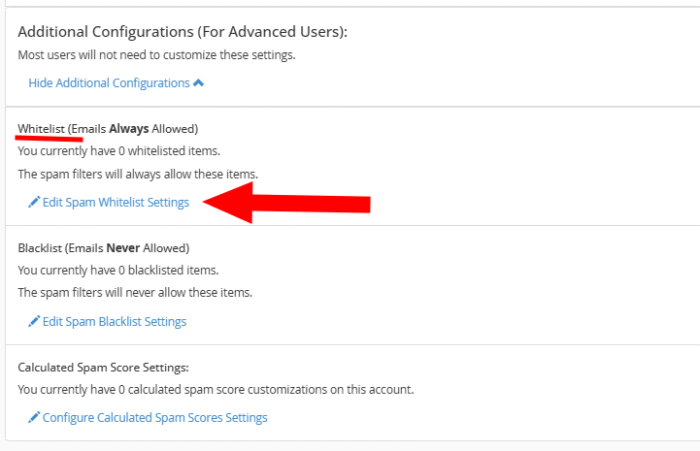Click the '0 blacklisted items' status text
The height and width of the screenshot is (451, 700).
[x=118, y=270]
